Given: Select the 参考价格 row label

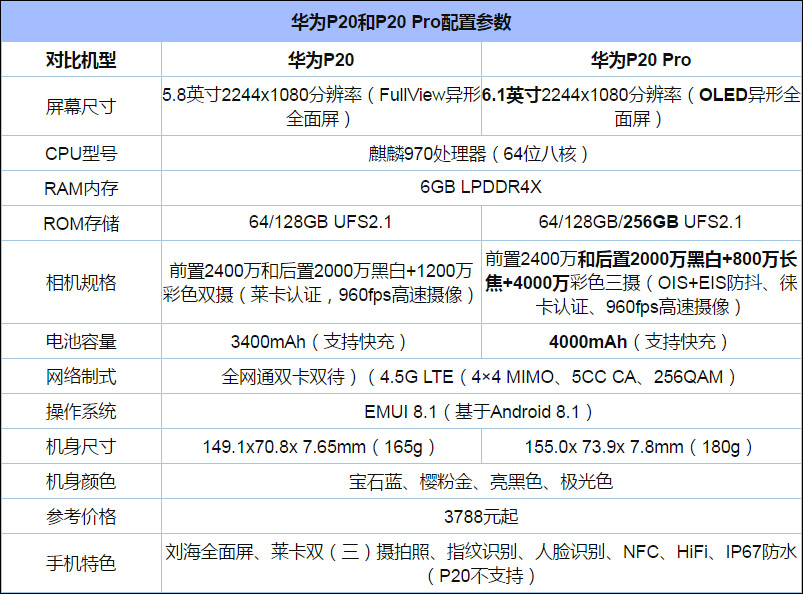Looking at the screenshot, I should click(x=81, y=516).
